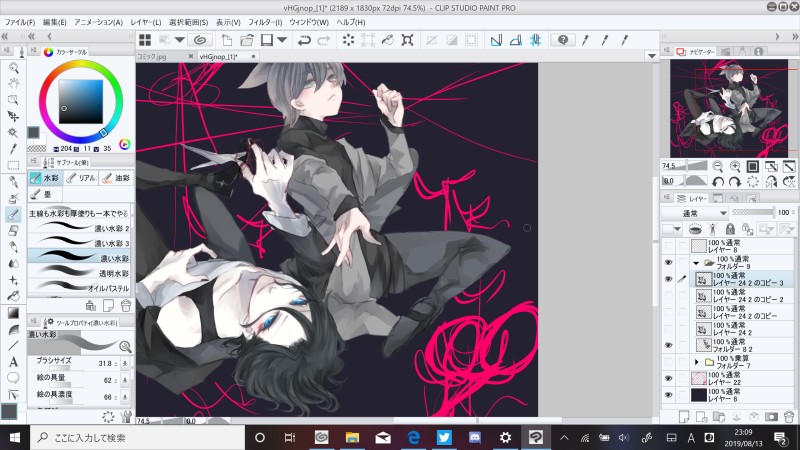The image size is (800, 450).
Task: Zoom out in Navigator panel
Action: point(718,166)
